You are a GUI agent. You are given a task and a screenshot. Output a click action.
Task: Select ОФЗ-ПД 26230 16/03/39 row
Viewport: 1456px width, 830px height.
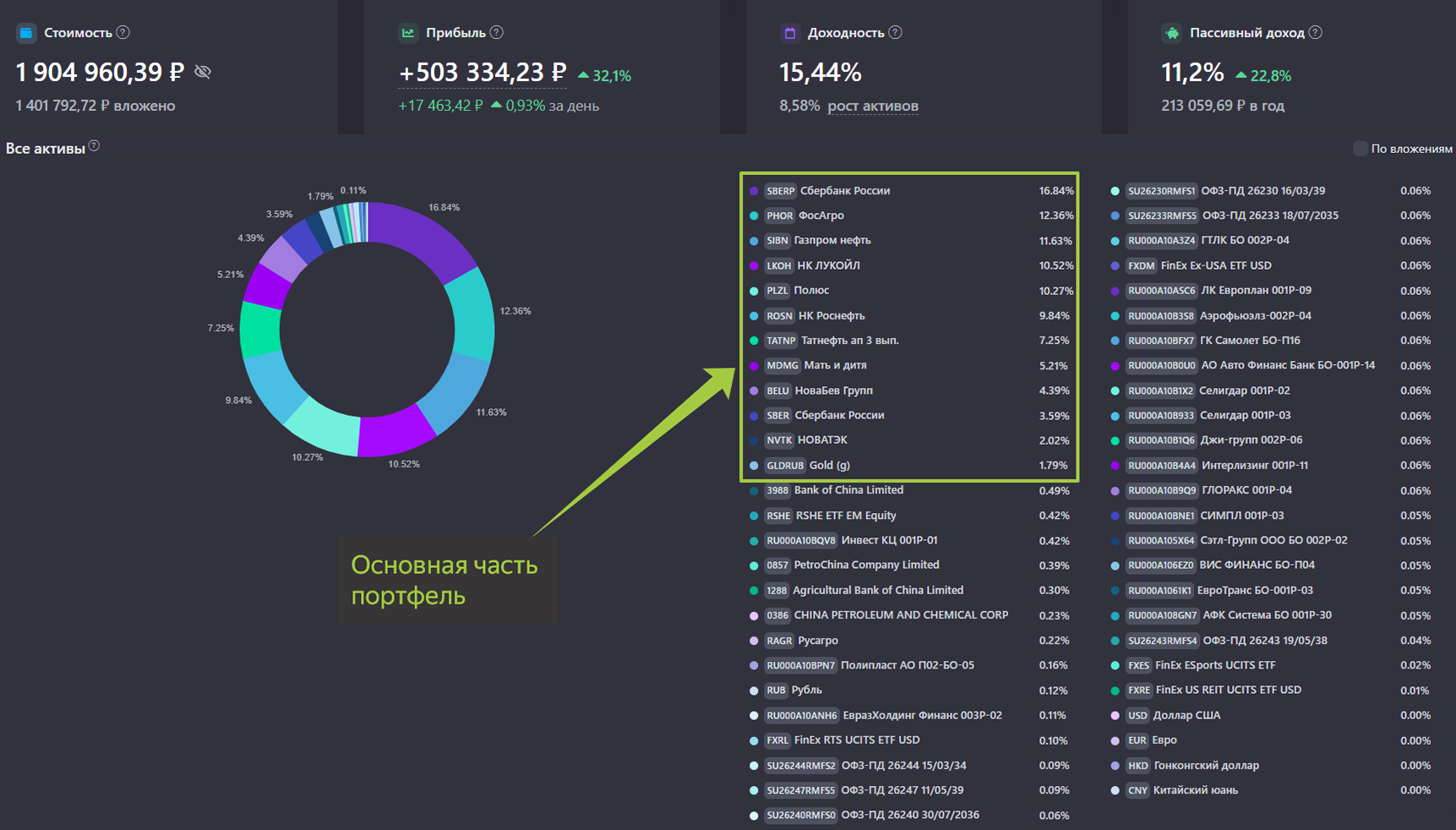coord(1272,191)
